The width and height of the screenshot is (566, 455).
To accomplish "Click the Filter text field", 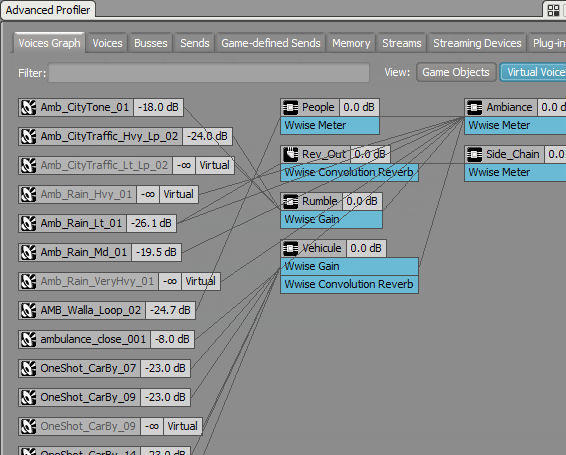I will pos(209,73).
